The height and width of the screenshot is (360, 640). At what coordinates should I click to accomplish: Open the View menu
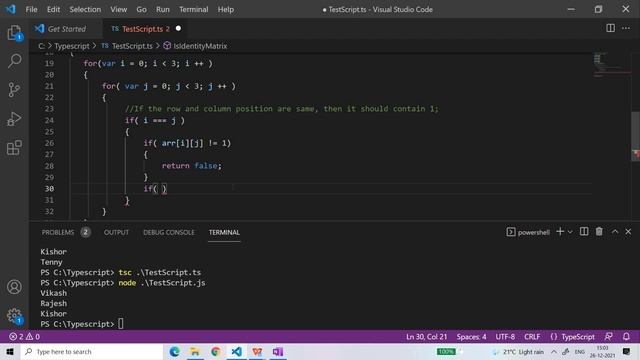(118, 9)
